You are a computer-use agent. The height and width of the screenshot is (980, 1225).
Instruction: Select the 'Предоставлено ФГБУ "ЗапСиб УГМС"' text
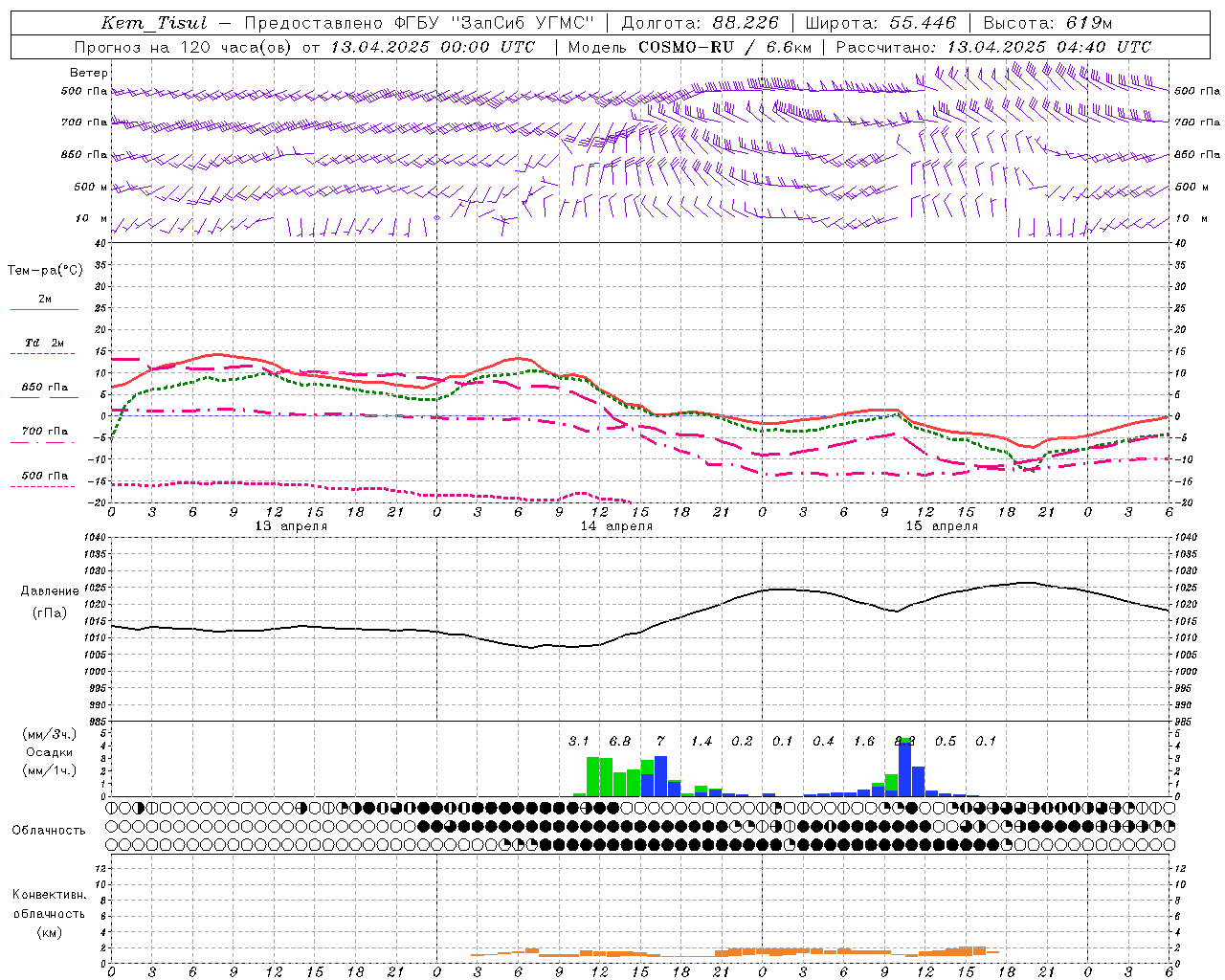pyautogui.click(x=419, y=23)
